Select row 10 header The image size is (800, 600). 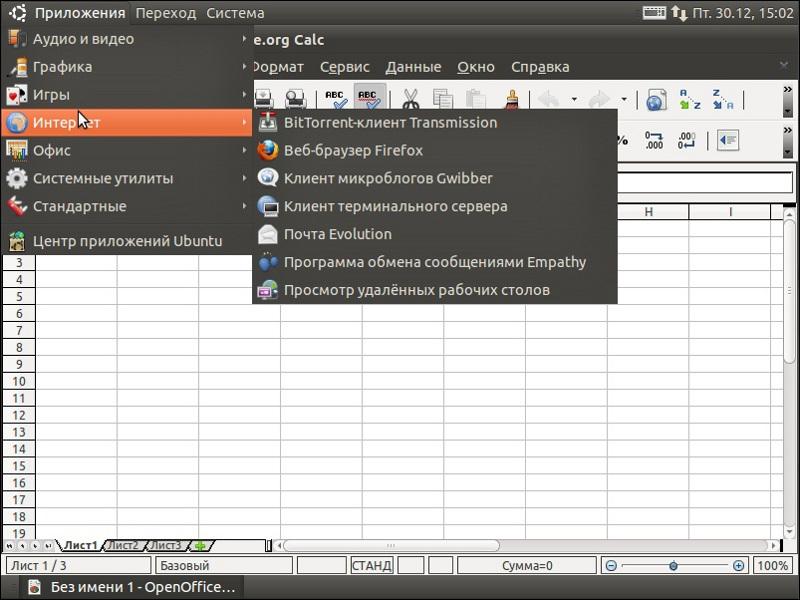19,381
